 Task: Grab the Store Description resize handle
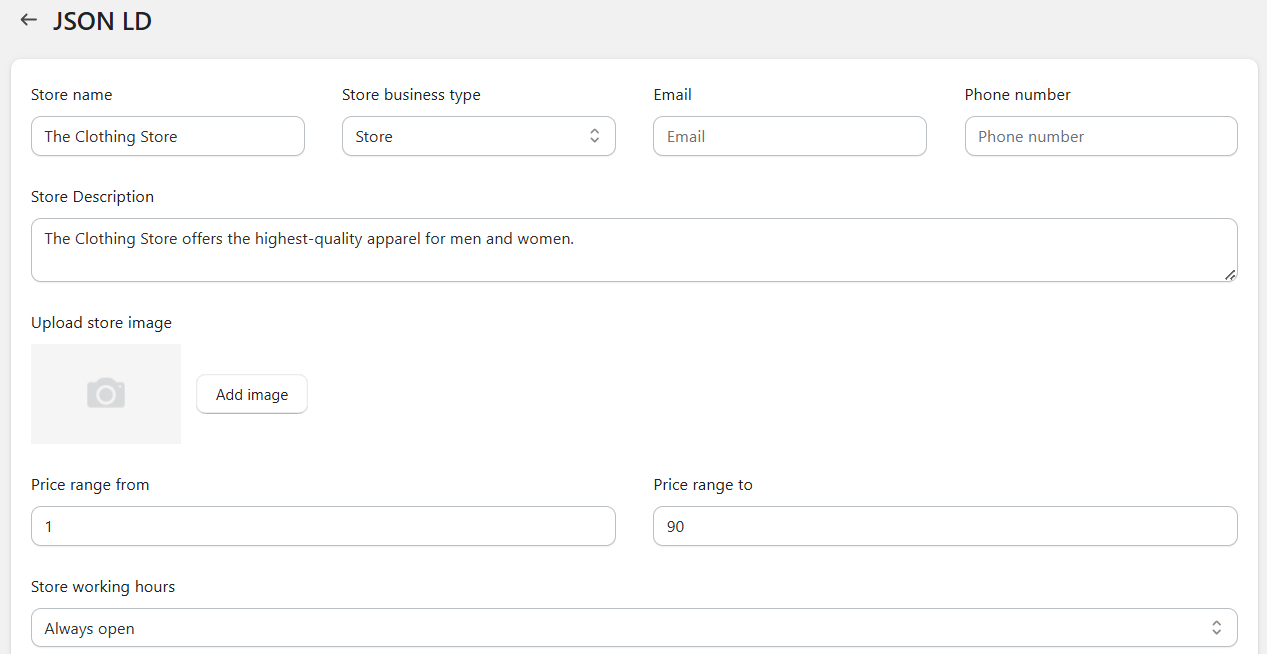(1229, 274)
